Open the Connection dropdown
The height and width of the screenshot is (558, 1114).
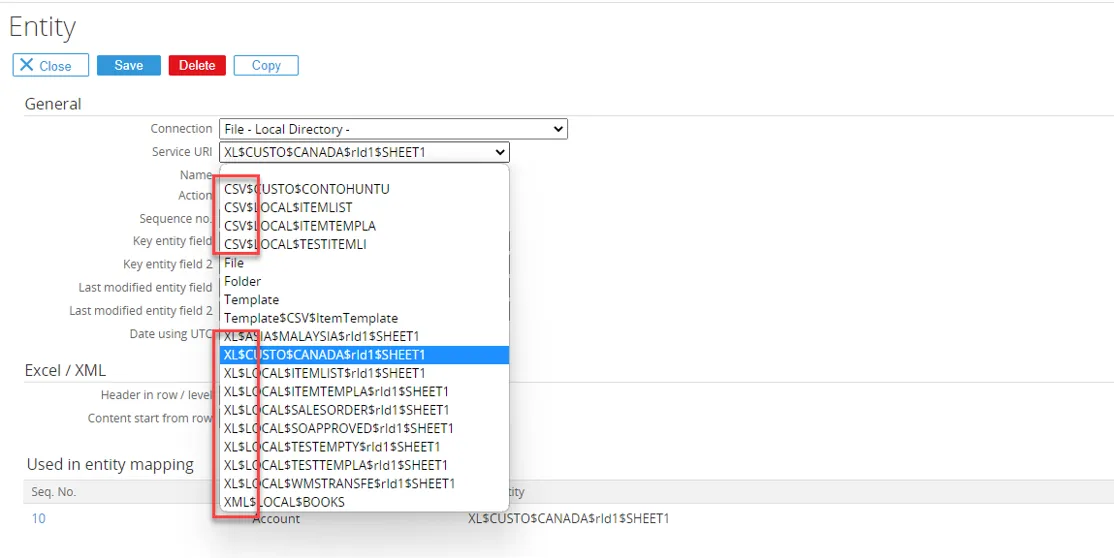click(393, 129)
